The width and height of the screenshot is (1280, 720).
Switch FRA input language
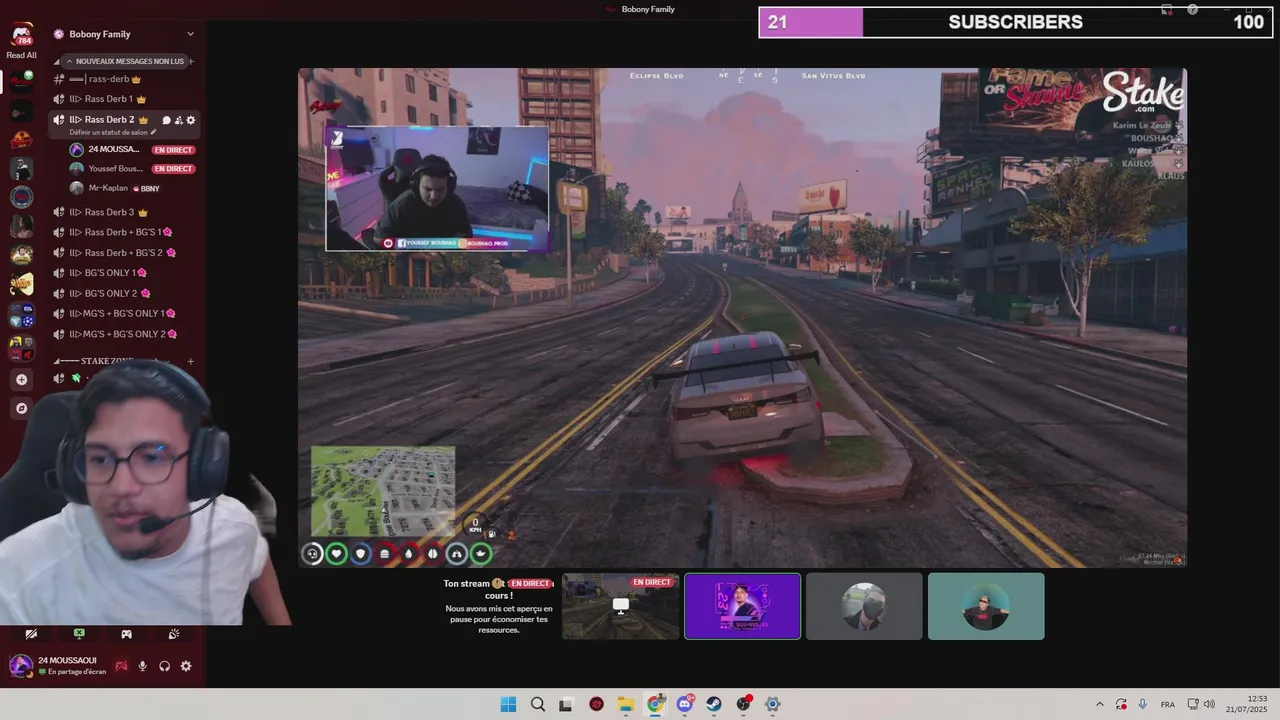coord(1168,705)
